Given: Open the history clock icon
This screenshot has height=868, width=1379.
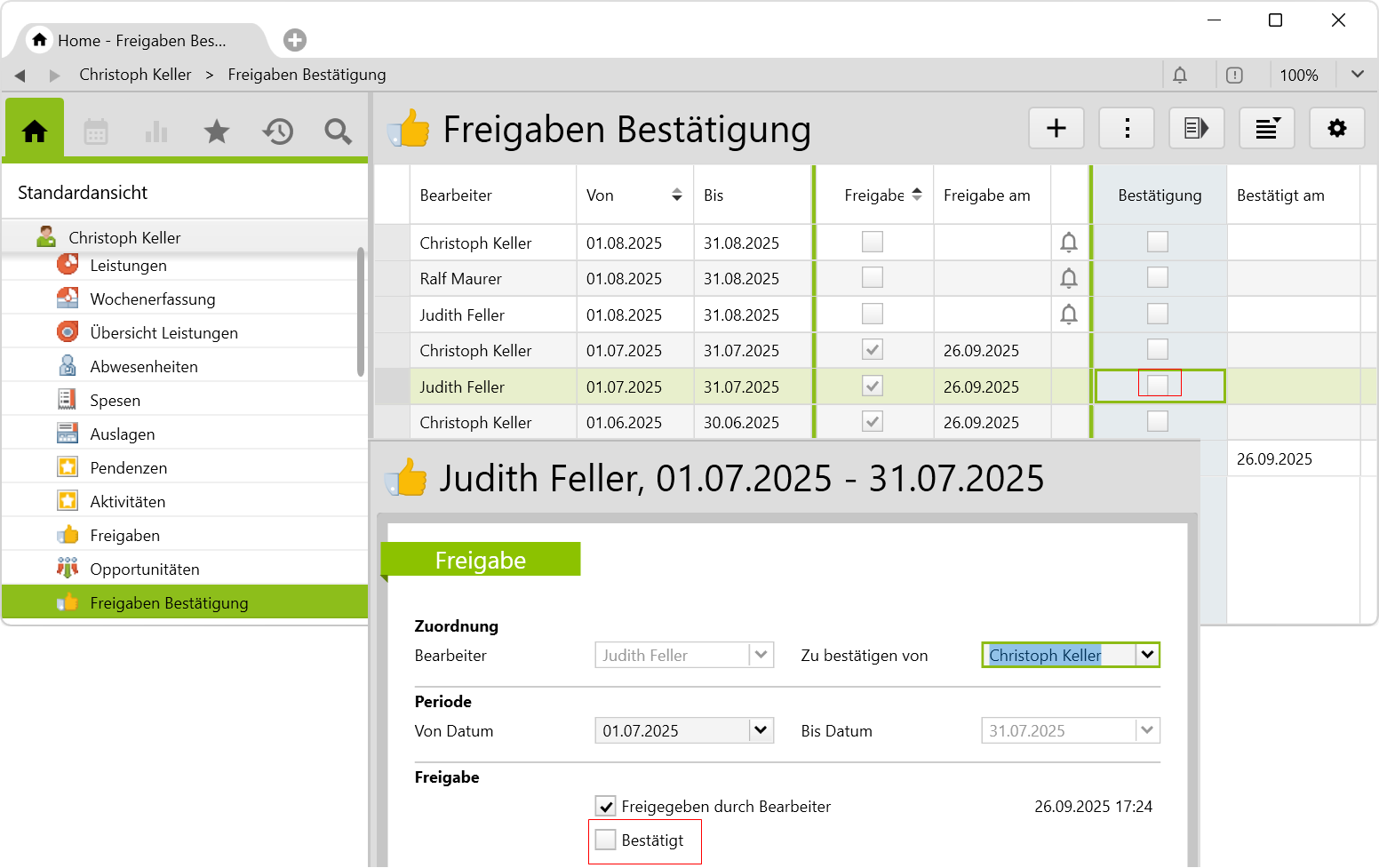Looking at the screenshot, I should pyautogui.click(x=277, y=132).
